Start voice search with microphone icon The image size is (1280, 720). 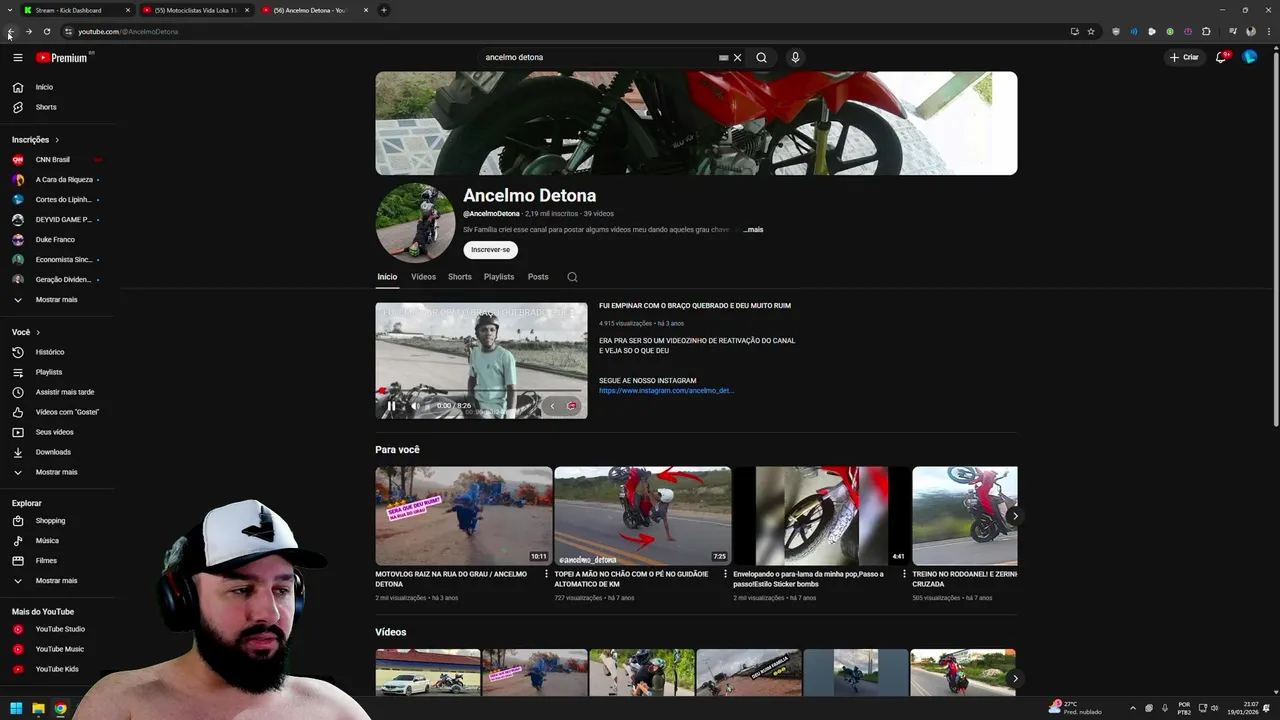point(795,57)
